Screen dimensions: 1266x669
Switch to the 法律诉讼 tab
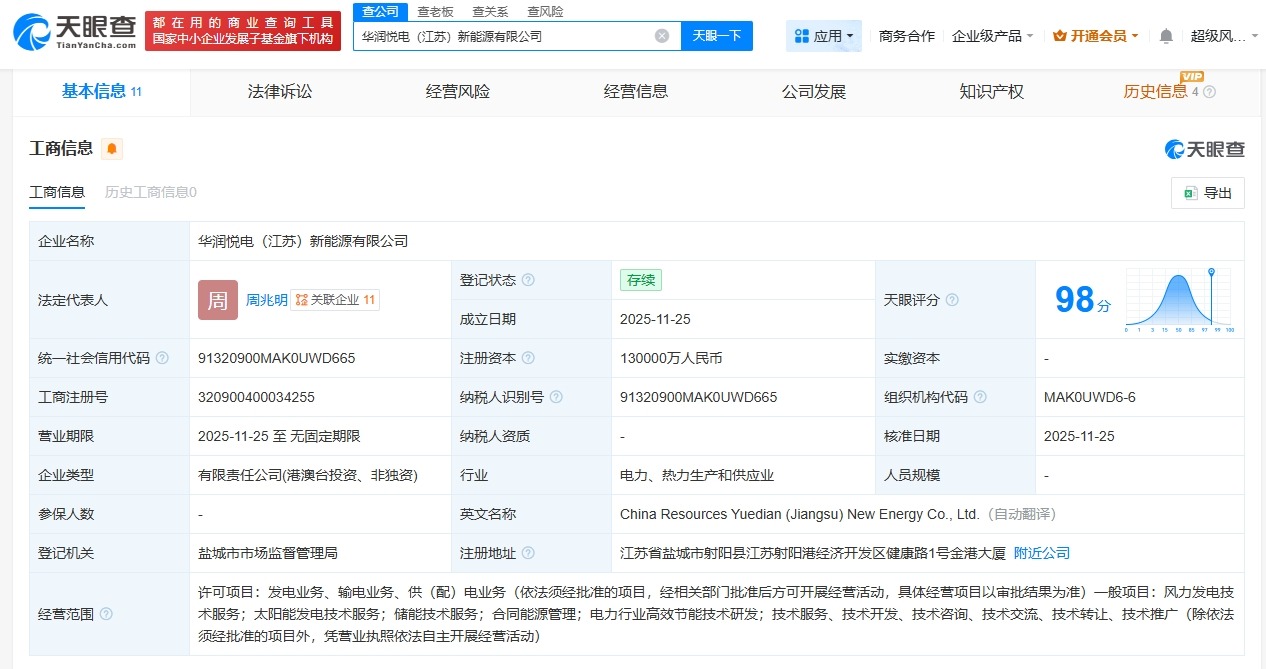coord(279,91)
